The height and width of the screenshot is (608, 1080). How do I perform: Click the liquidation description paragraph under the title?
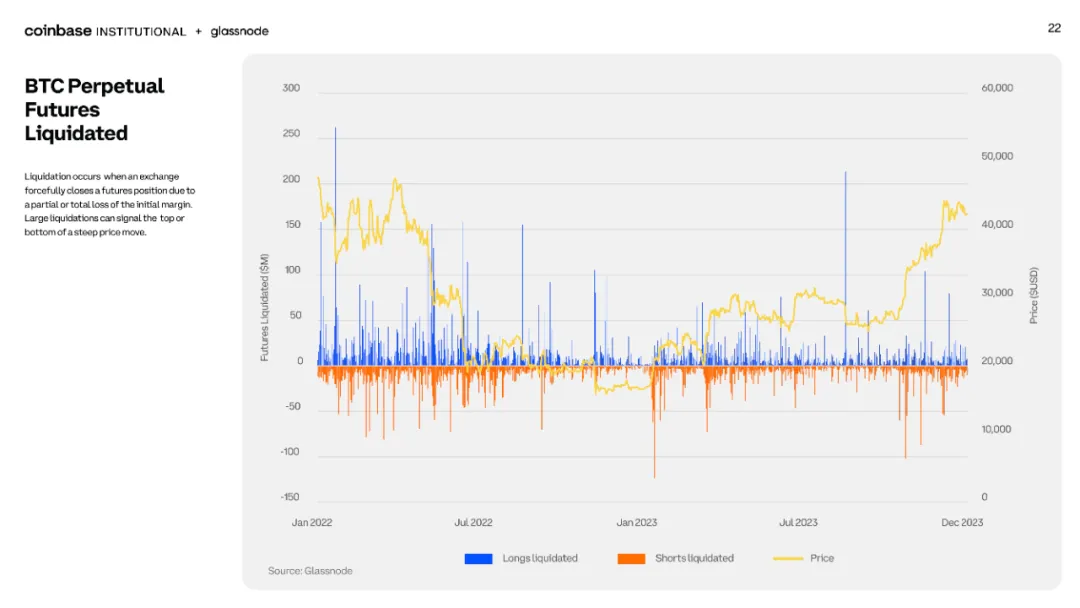click(110, 204)
